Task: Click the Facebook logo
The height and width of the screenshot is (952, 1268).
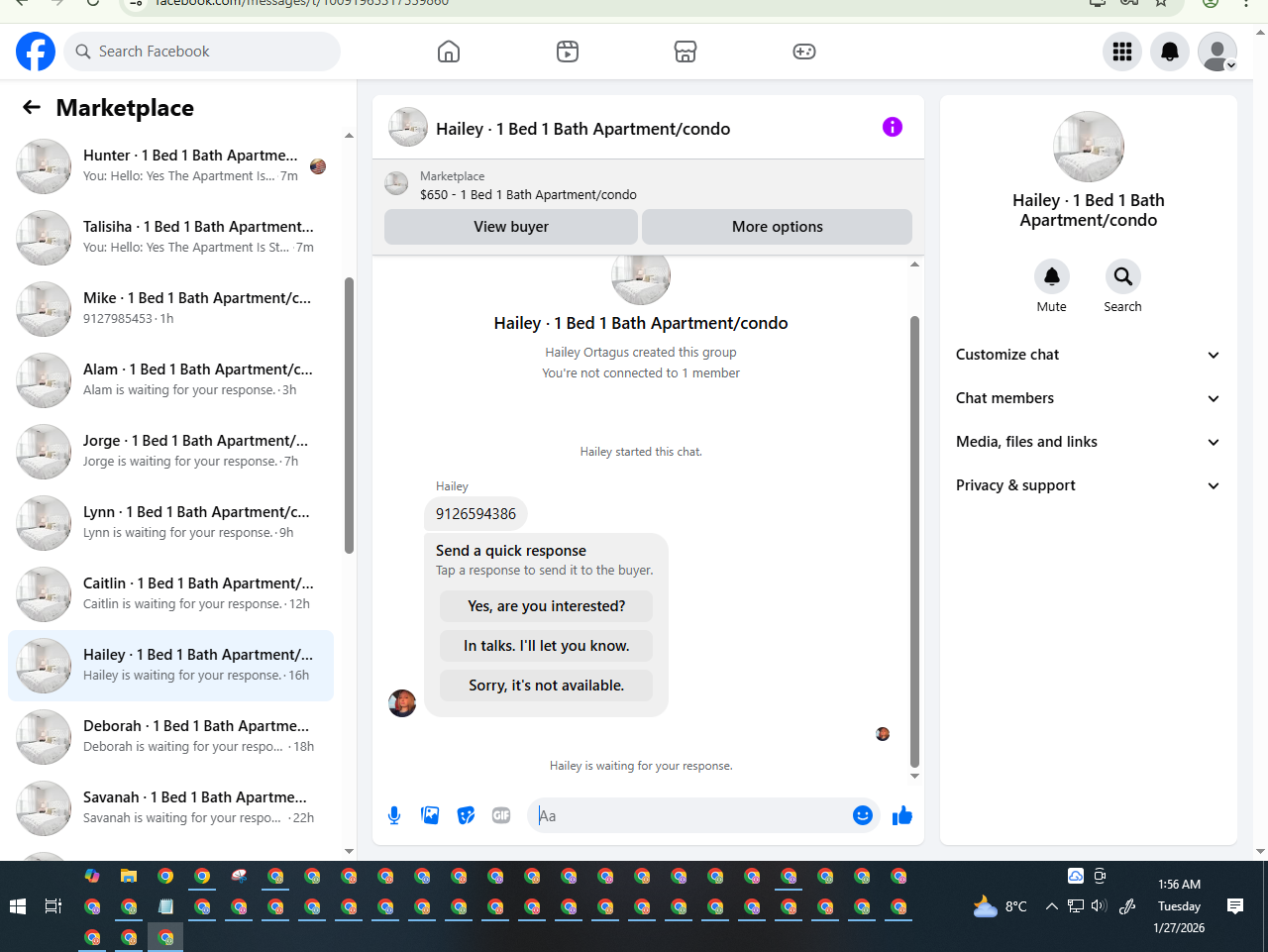Action: tap(36, 52)
